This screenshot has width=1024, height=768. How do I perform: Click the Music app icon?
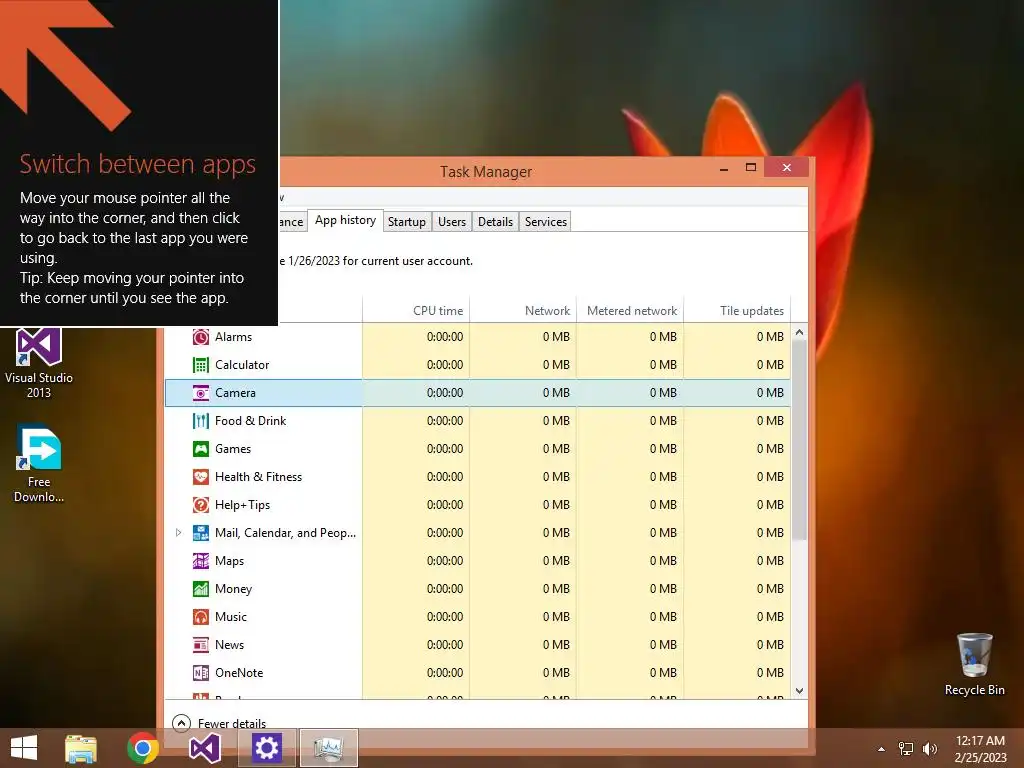(200, 617)
